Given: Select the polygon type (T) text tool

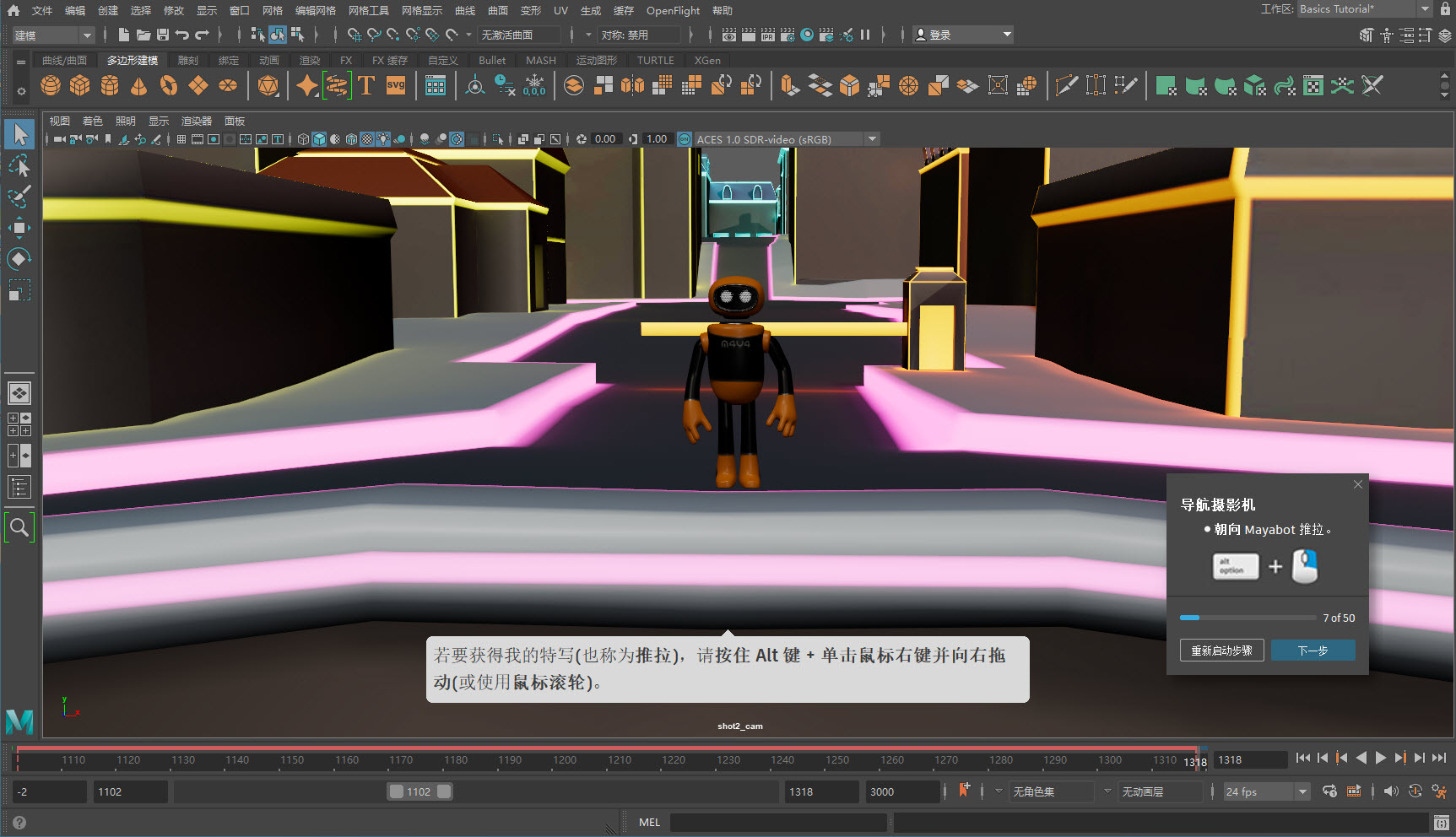Looking at the screenshot, I should 366,85.
